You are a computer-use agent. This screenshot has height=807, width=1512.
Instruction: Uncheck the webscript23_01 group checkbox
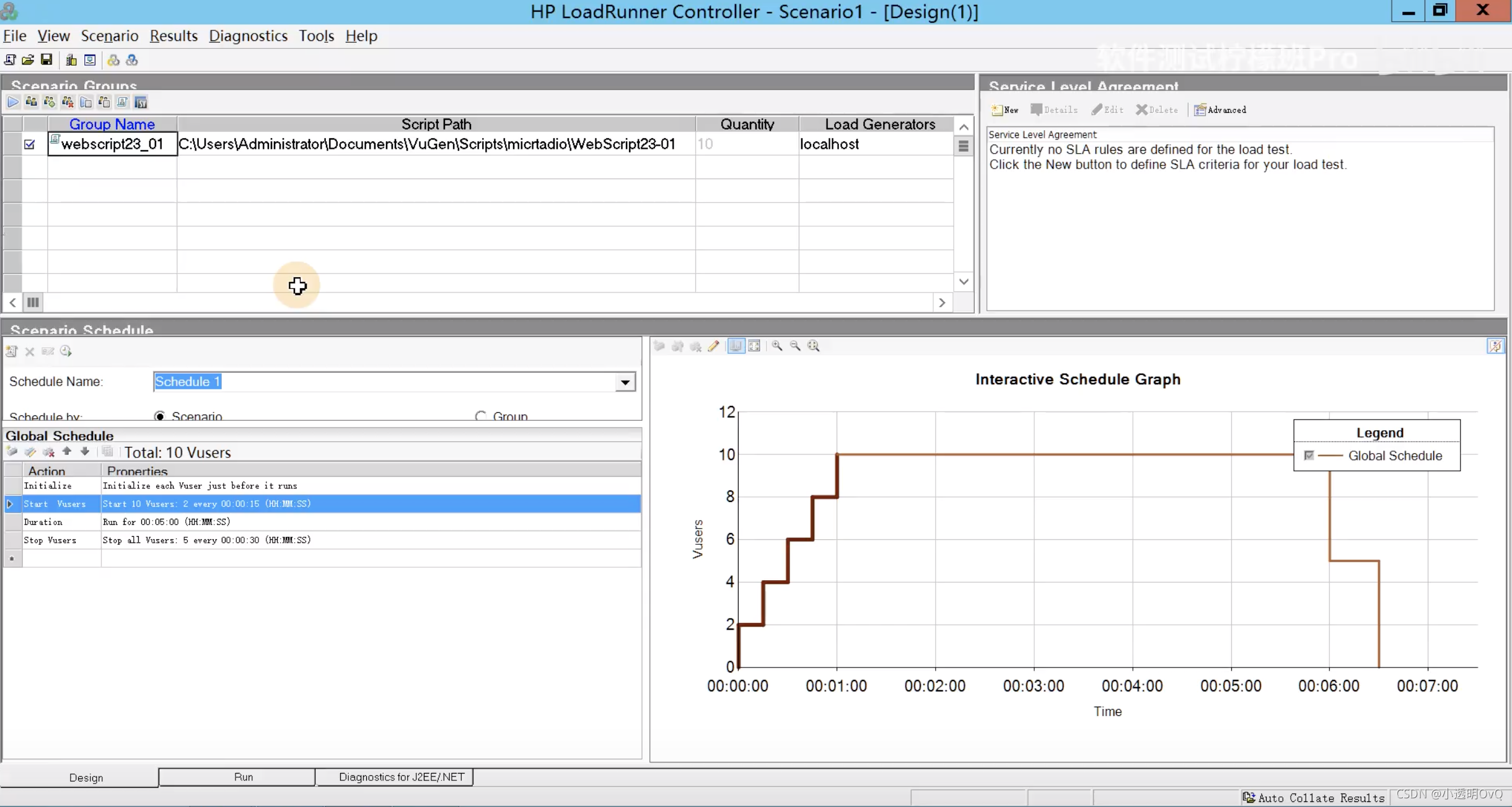click(29, 144)
